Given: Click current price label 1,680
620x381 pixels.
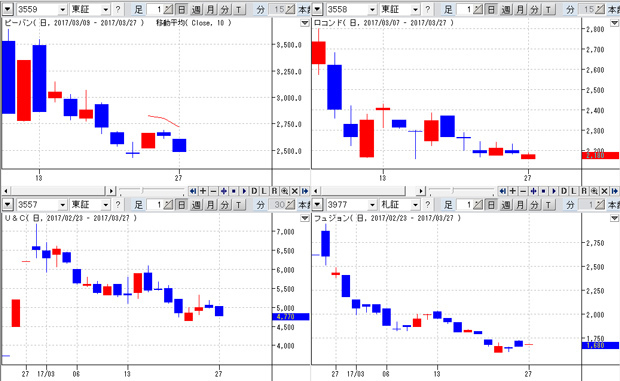Looking at the screenshot, I should click(x=601, y=345).
